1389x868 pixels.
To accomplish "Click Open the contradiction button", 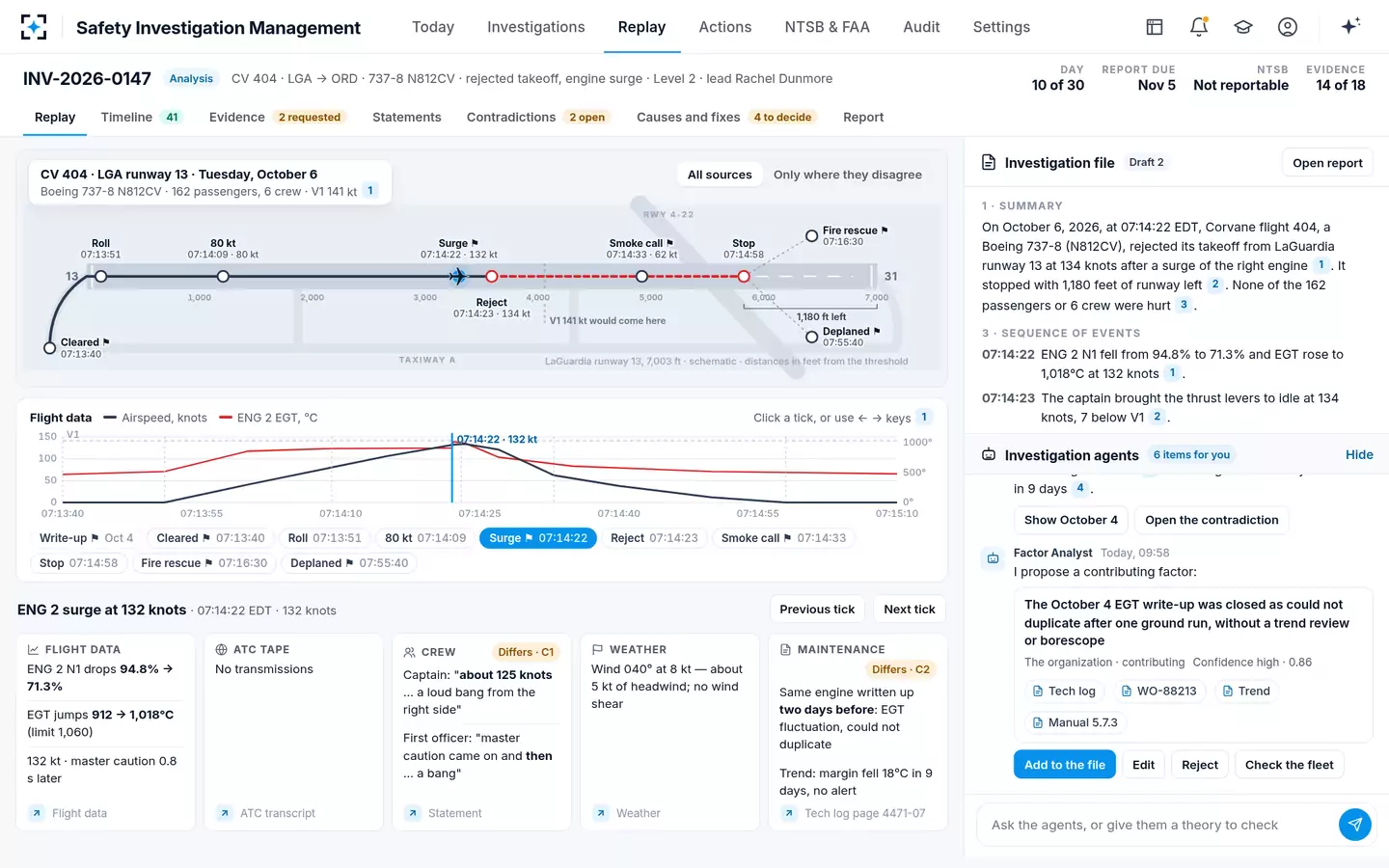I will coord(1212,520).
